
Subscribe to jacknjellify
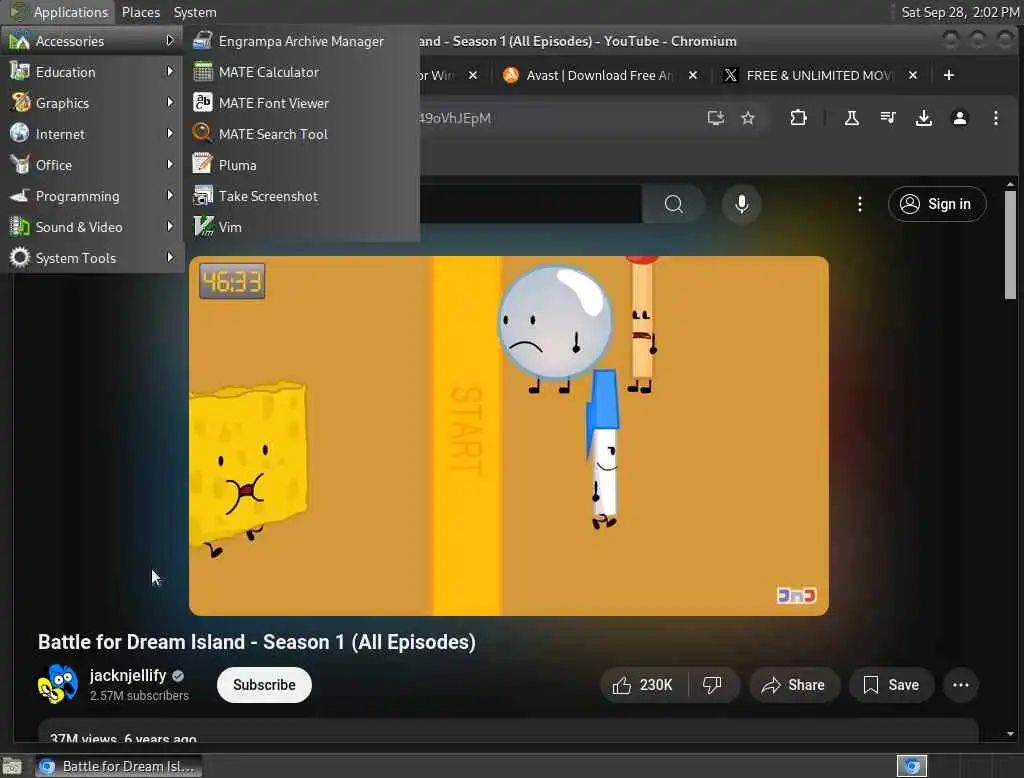click(264, 685)
